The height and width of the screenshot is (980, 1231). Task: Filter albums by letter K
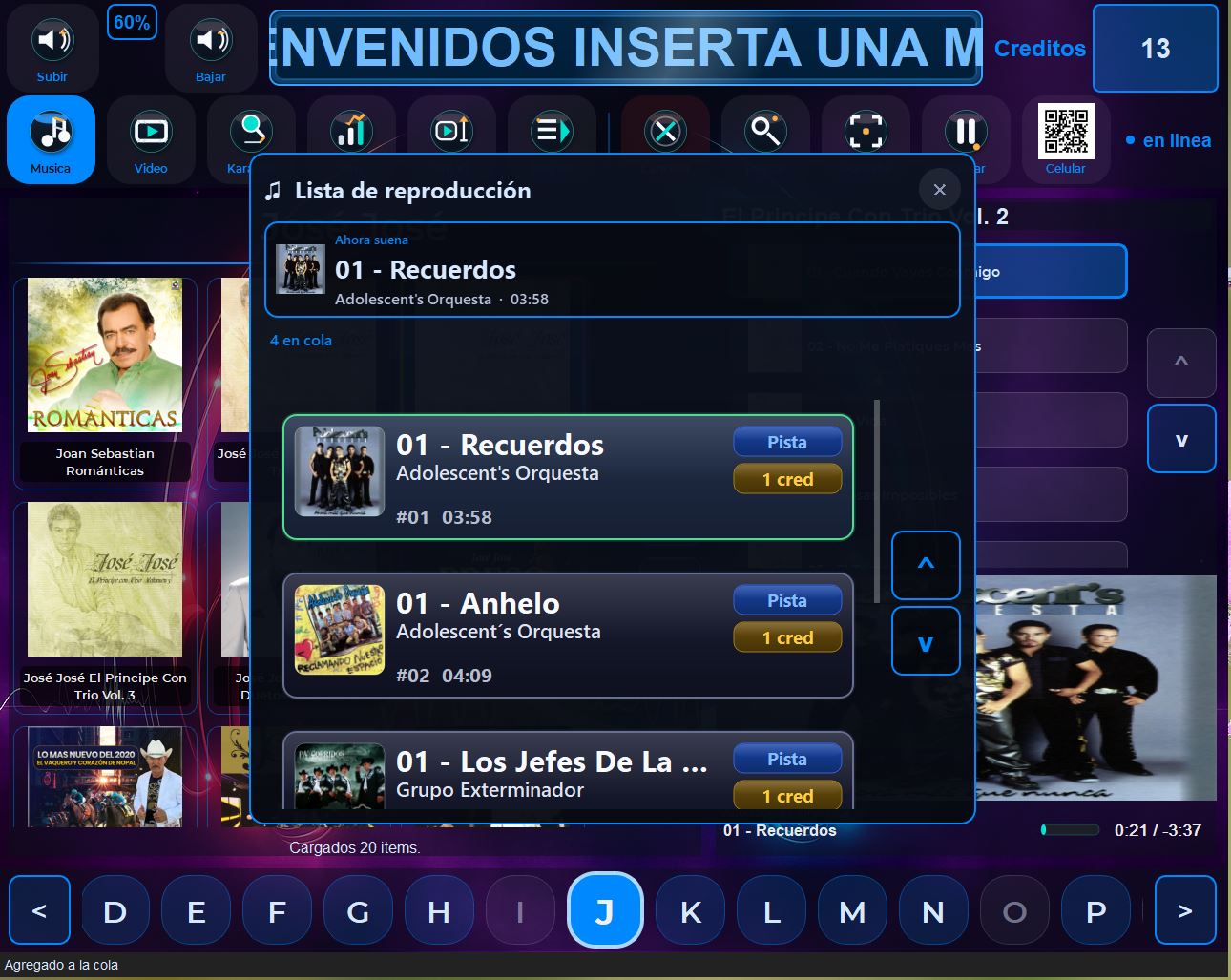click(x=691, y=912)
